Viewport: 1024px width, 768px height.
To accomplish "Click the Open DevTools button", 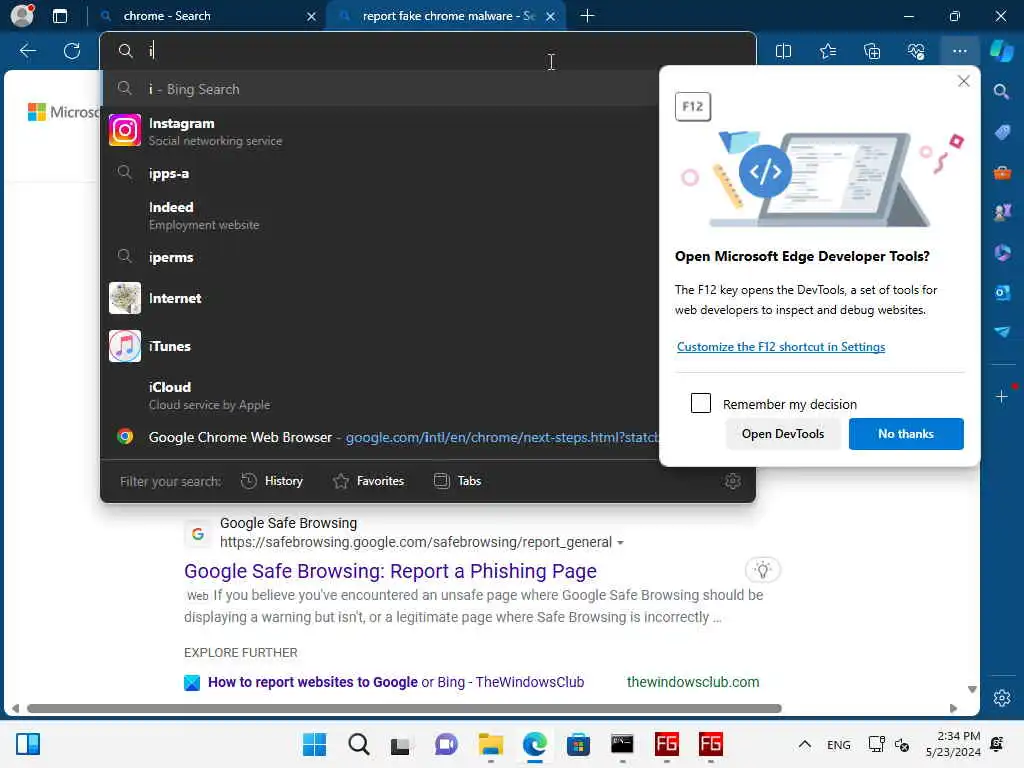I will click(782, 434).
